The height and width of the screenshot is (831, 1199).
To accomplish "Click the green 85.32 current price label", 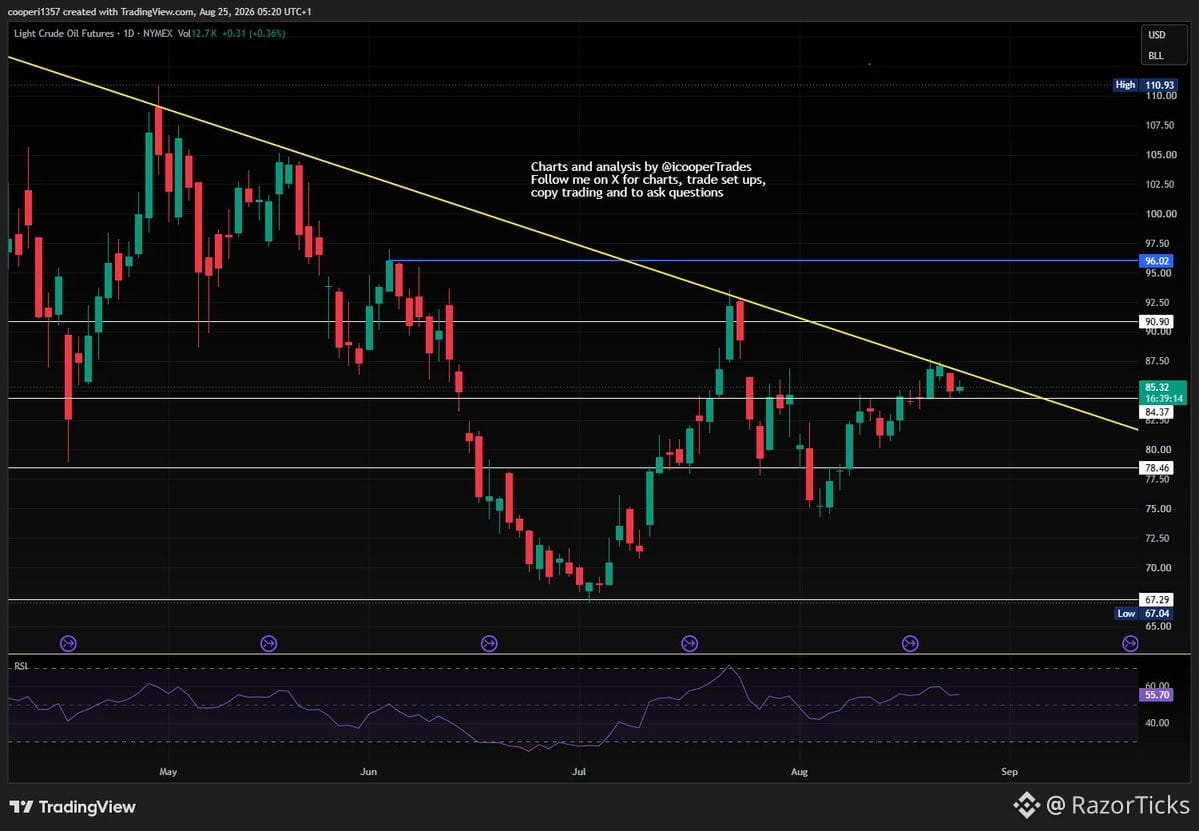I will [1162, 392].
